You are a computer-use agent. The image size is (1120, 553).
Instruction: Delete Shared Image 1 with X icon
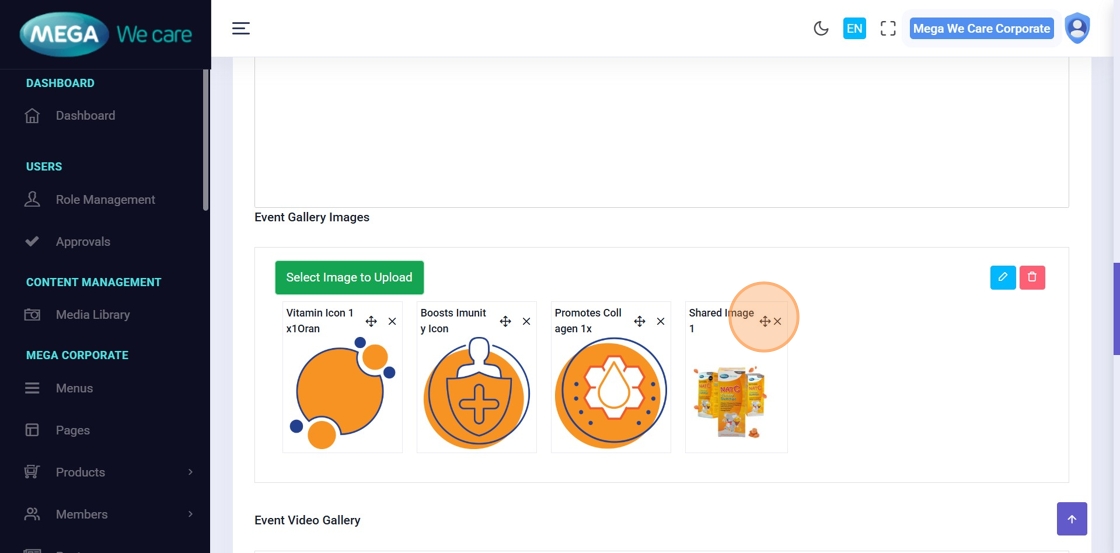click(x=778, y=321)
